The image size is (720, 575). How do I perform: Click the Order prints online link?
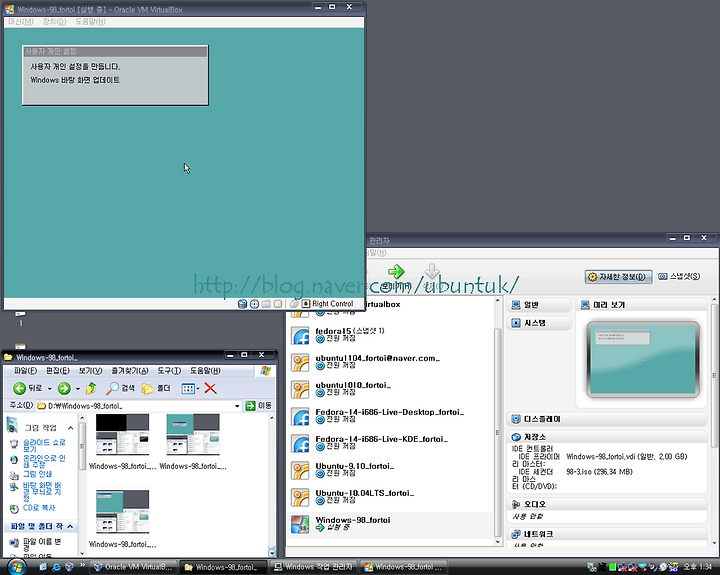[44, 462]
